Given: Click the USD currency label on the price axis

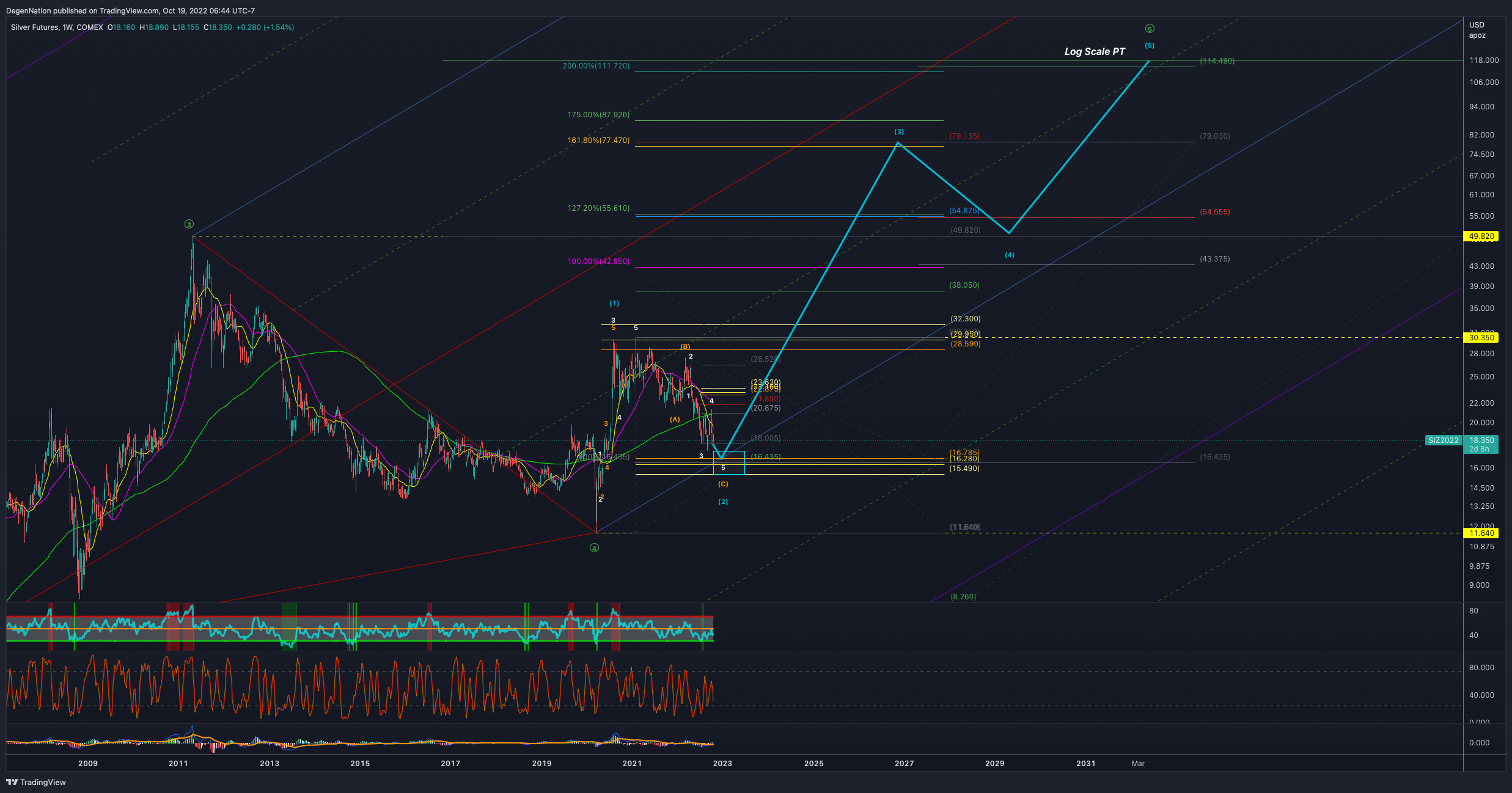Looking at the screenshot, I should (x=1477, y=24).
